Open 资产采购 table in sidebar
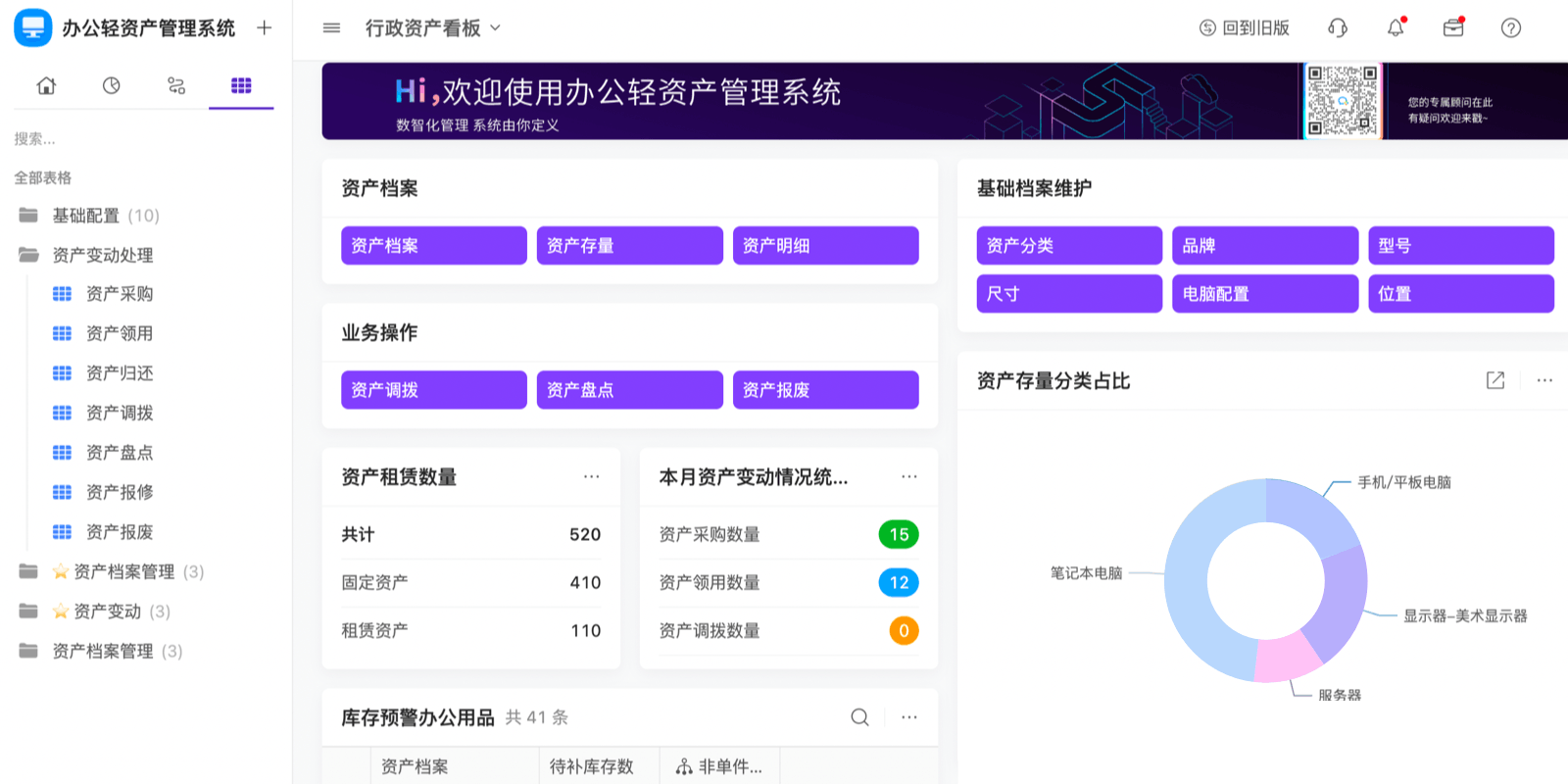Screen dimensions: 1568x784 119,294
